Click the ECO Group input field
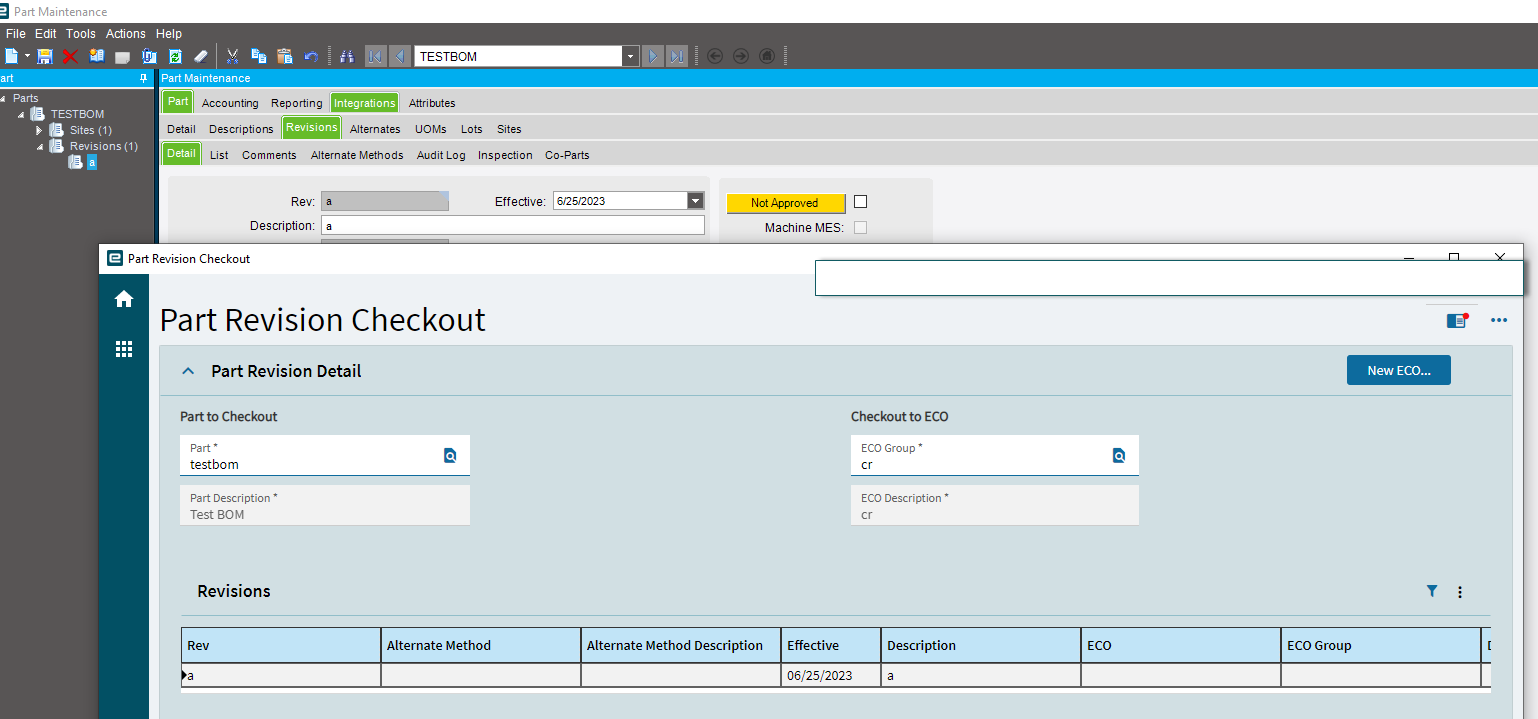 pos(994,455)
